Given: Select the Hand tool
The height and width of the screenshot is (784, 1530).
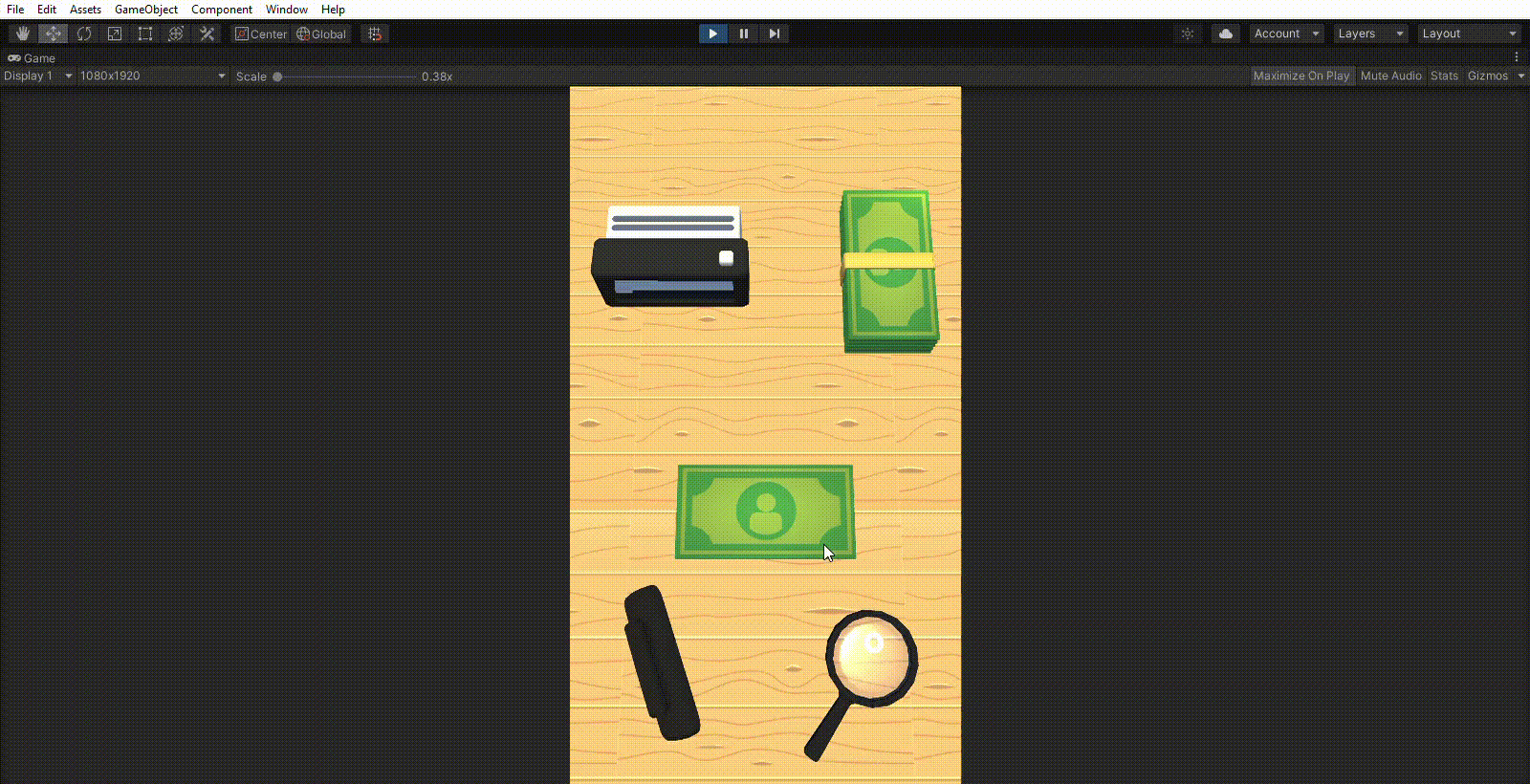Looking at the screenshot, I should point(23,33).
